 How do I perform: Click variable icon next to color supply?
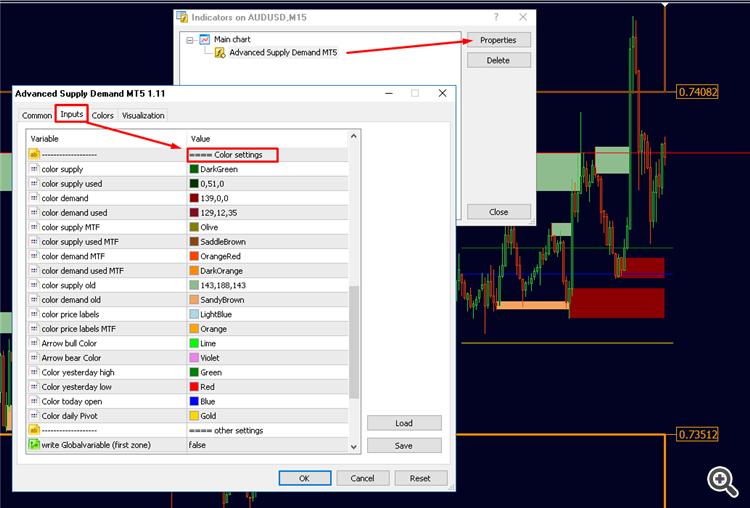34,169
